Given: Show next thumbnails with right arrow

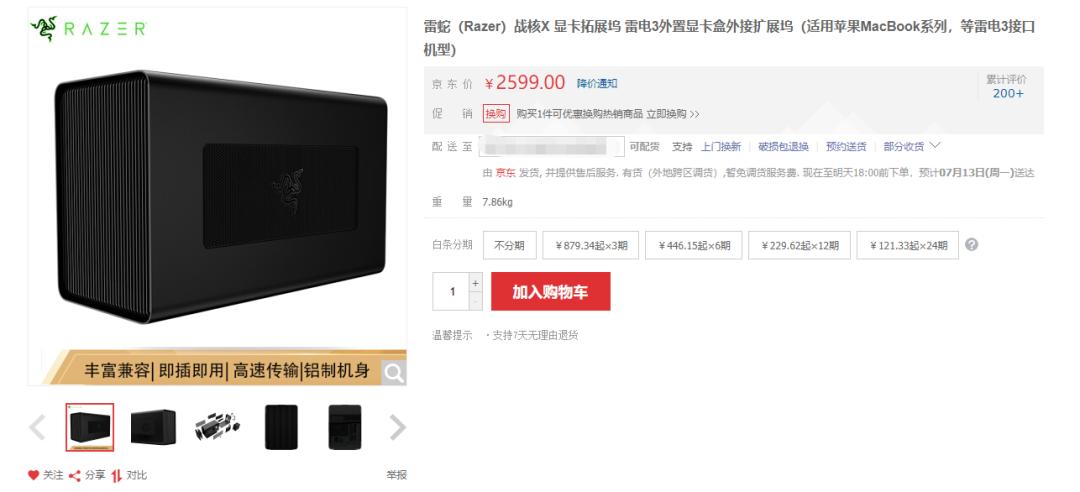Looking at the screenshot, I should 397,427.
